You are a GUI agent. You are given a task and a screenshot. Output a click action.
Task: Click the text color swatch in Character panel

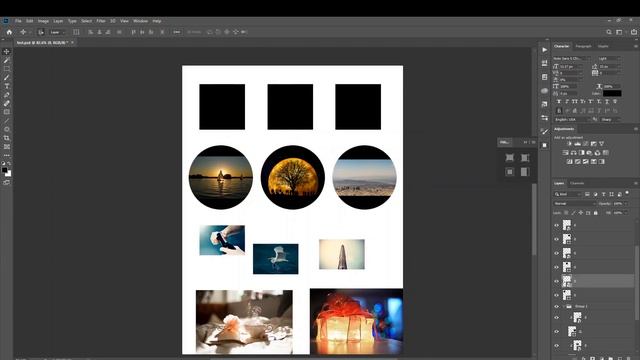[612, 93]
